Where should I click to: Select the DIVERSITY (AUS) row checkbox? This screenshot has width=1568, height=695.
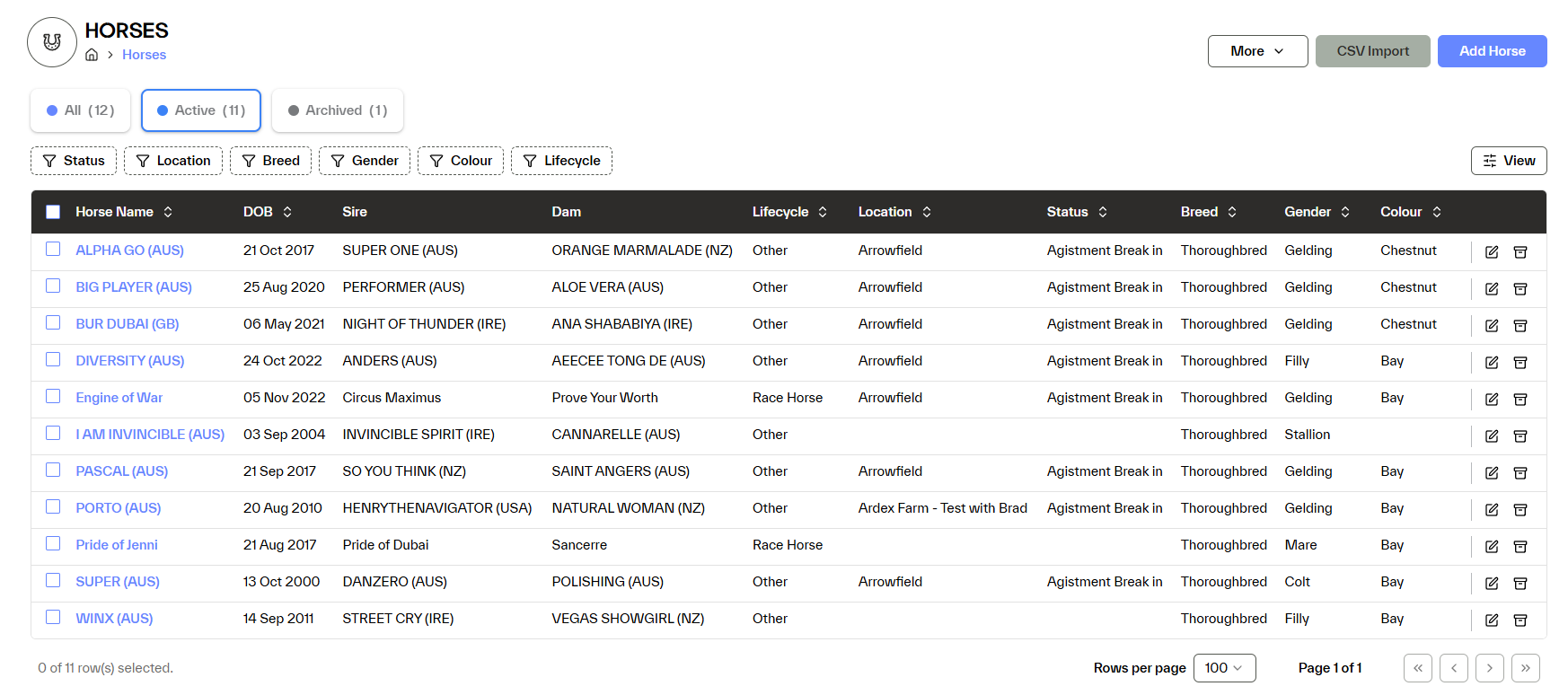coord(53,360)
